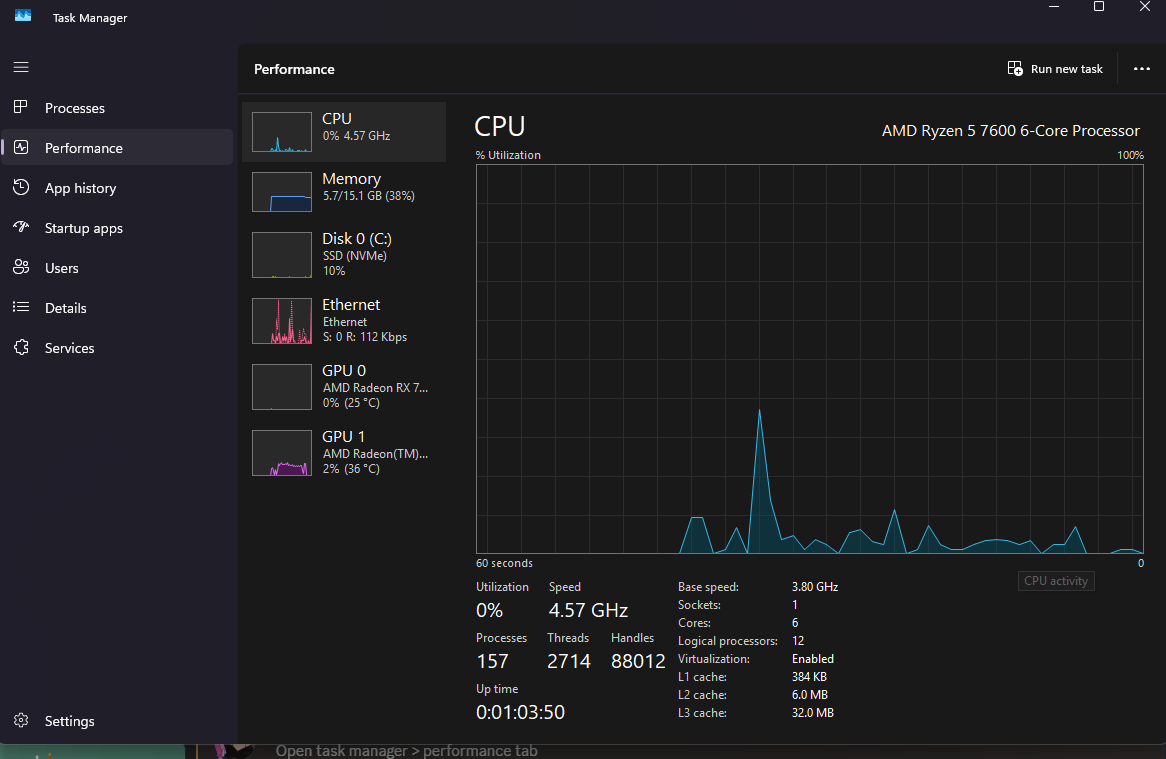This screenshot has height=759, width=1166.
Task: Click the L2 cache value 6.0 MB
Action: 810,694
